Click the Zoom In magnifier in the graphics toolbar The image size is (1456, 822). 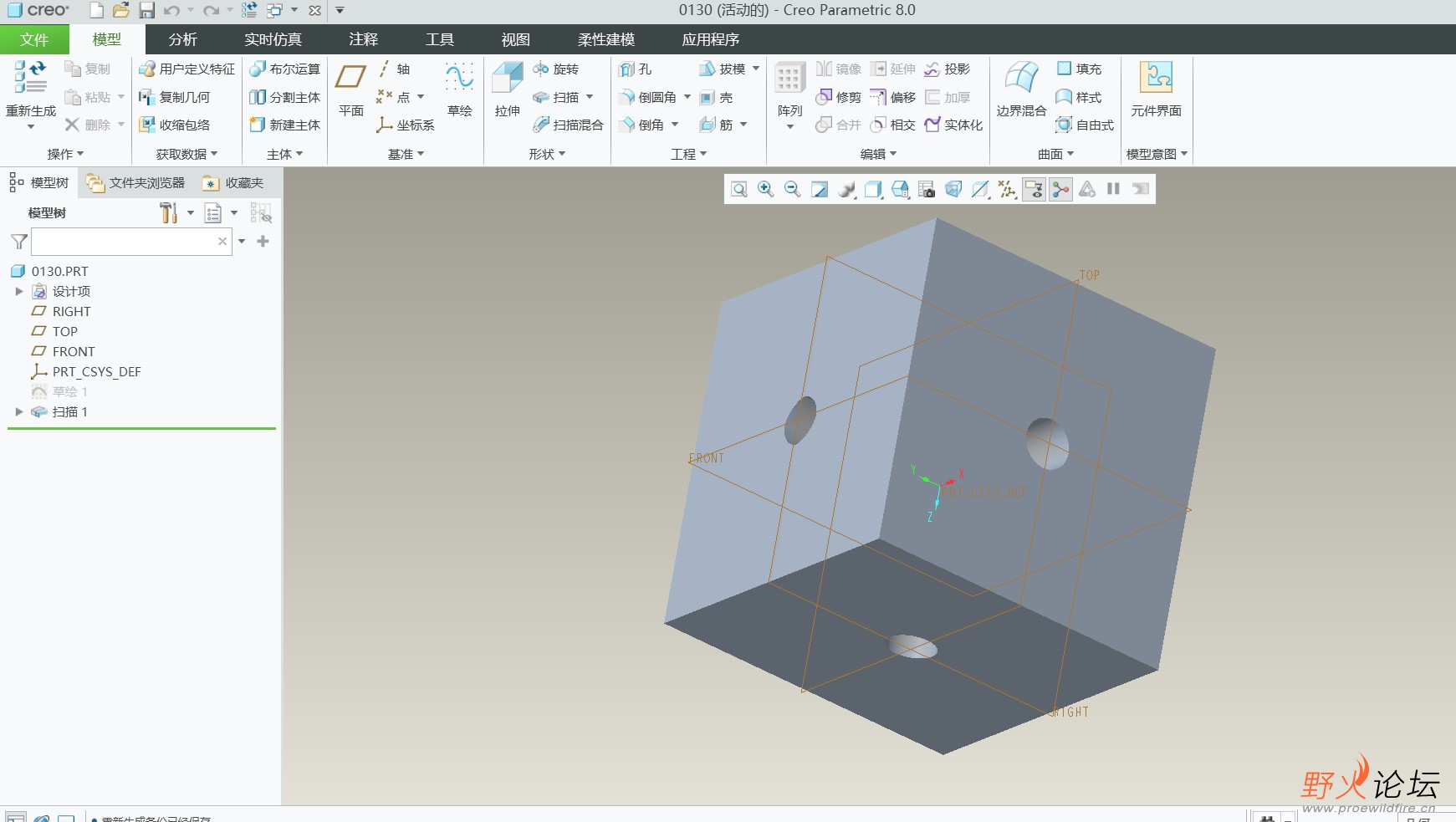click(x=765, y=189)
